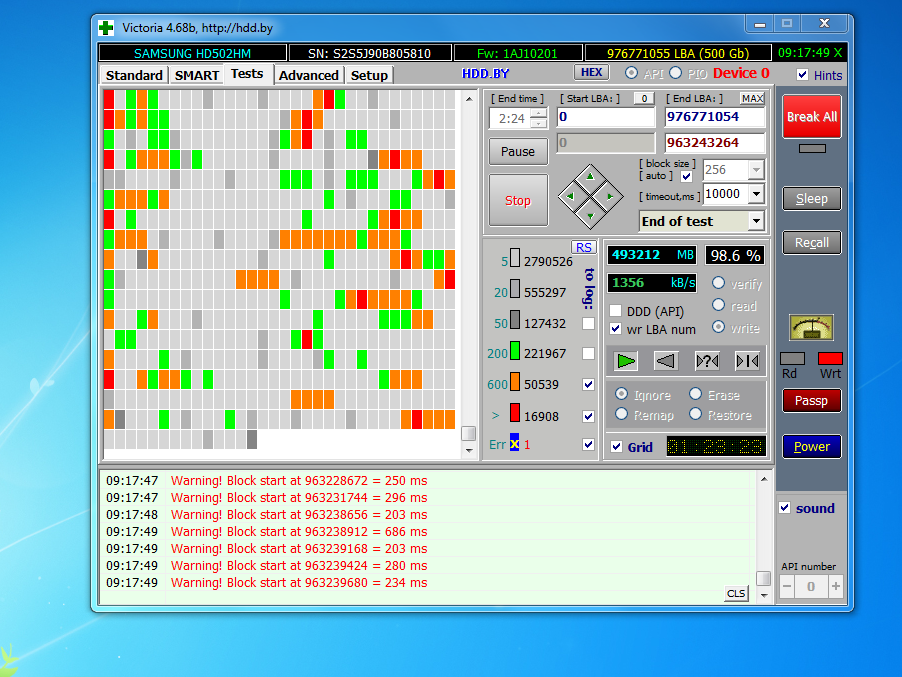Toggle log checkbox for Err blocks
This screenshot has width=902, height=677.
(x=588, y=445)
